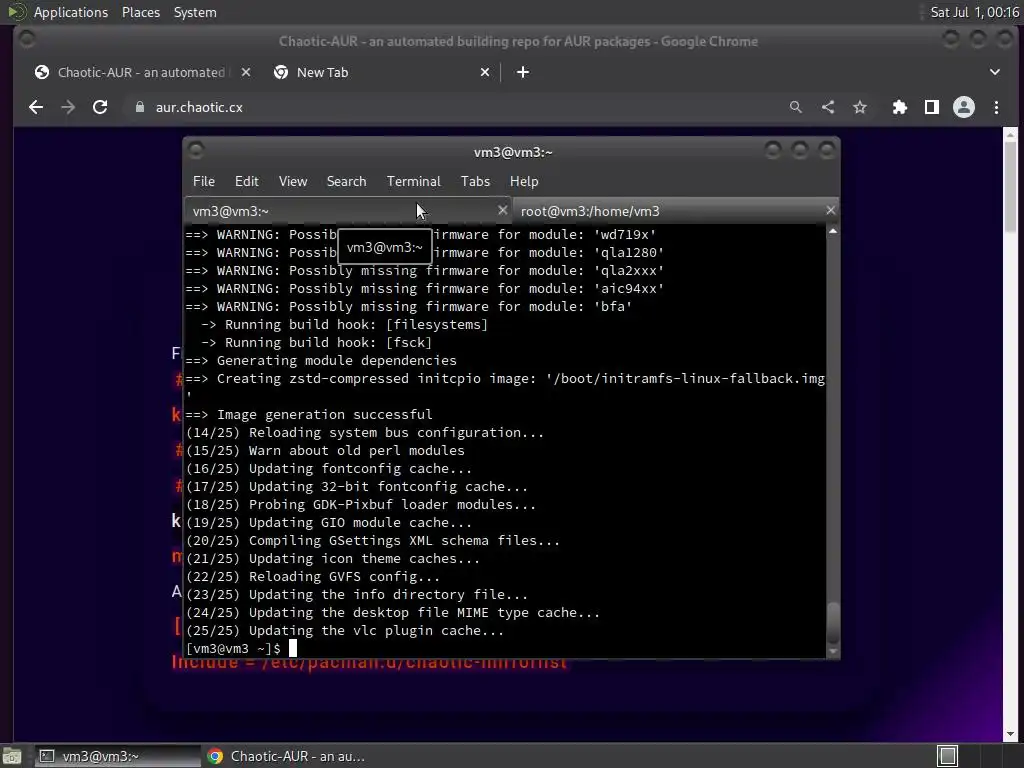Image resolution: width=1024 pixels, height=768 pixels.
Task: Open terminal View menu
Action: [293, 181]
